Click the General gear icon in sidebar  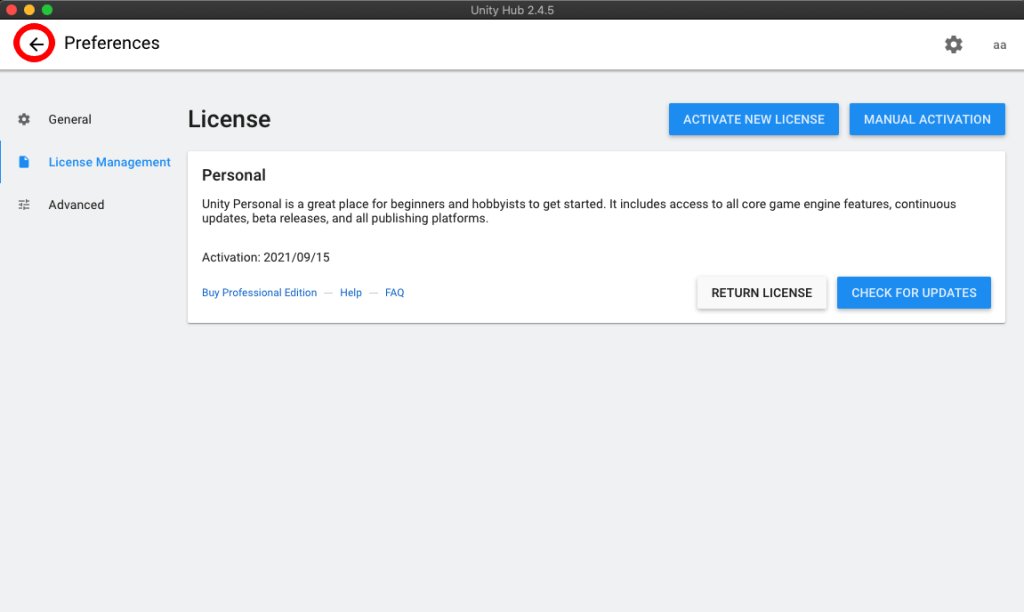point(24,120)
